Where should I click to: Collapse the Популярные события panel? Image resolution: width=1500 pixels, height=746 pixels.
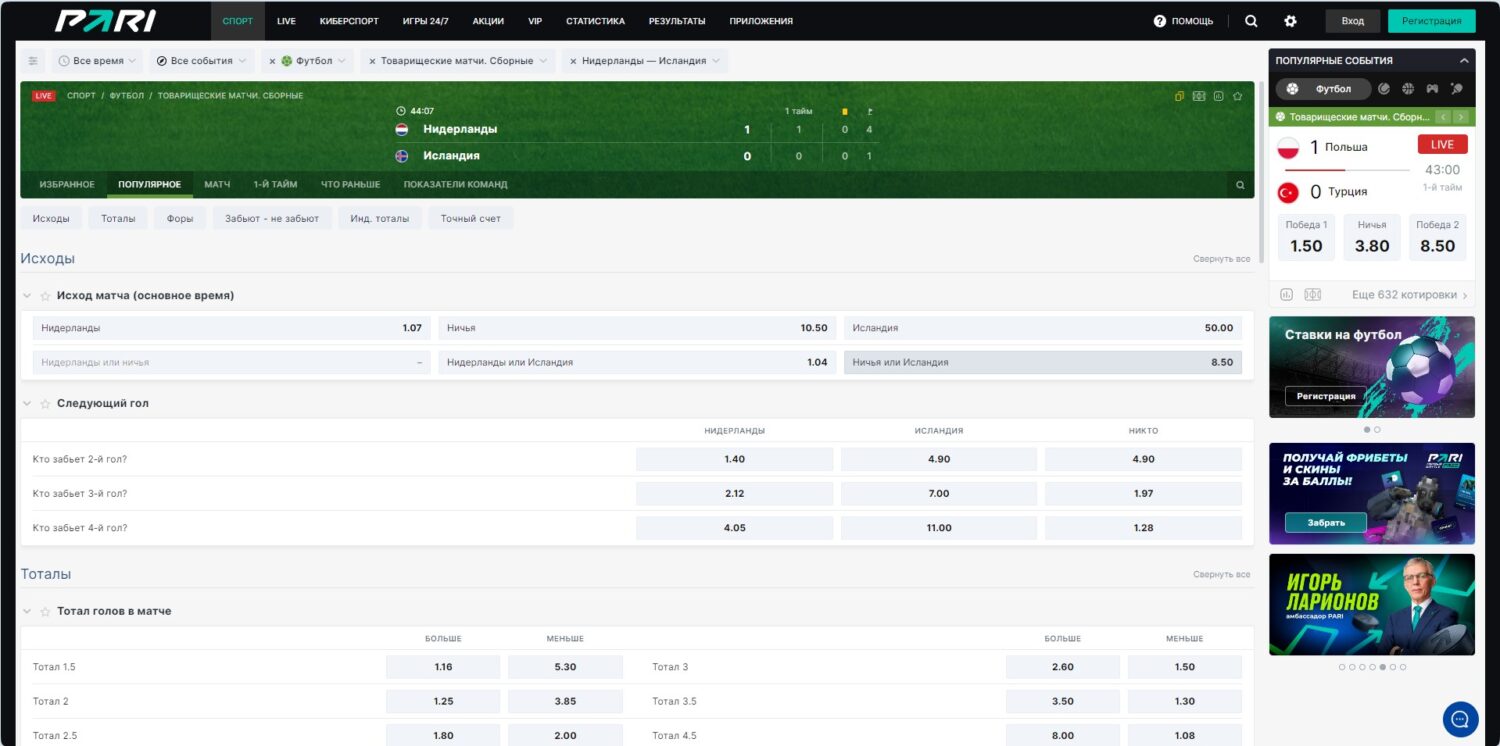1464,61
